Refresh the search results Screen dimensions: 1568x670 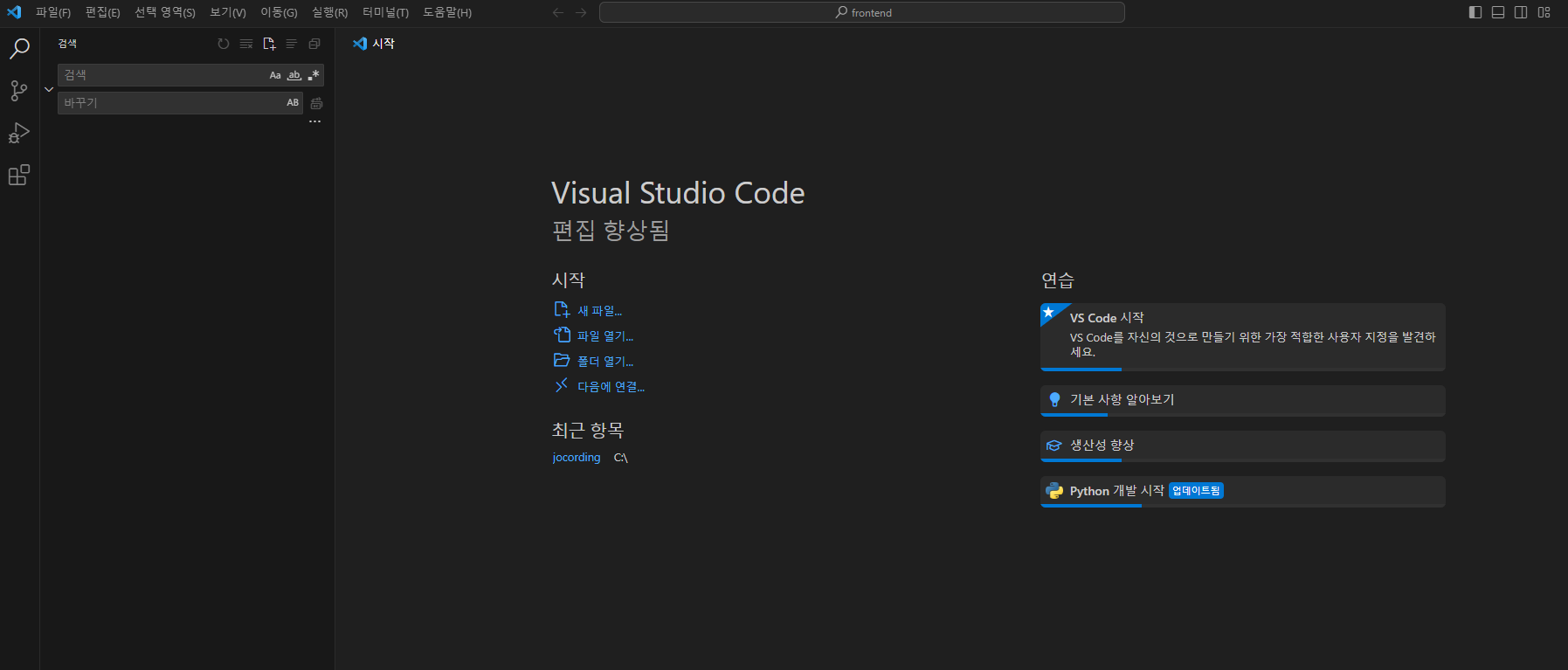click(224, 44)
